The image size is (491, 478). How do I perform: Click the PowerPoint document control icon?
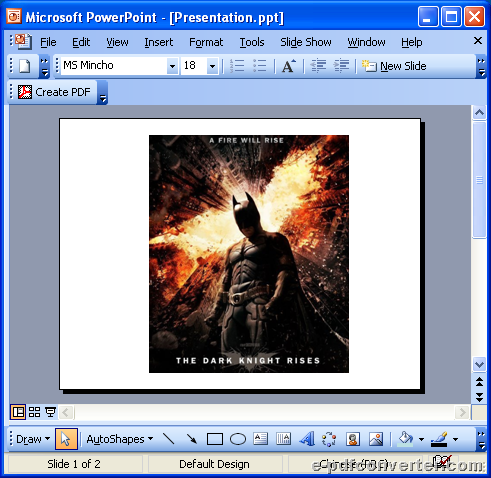pyautogui.click(x=23, y=41)
